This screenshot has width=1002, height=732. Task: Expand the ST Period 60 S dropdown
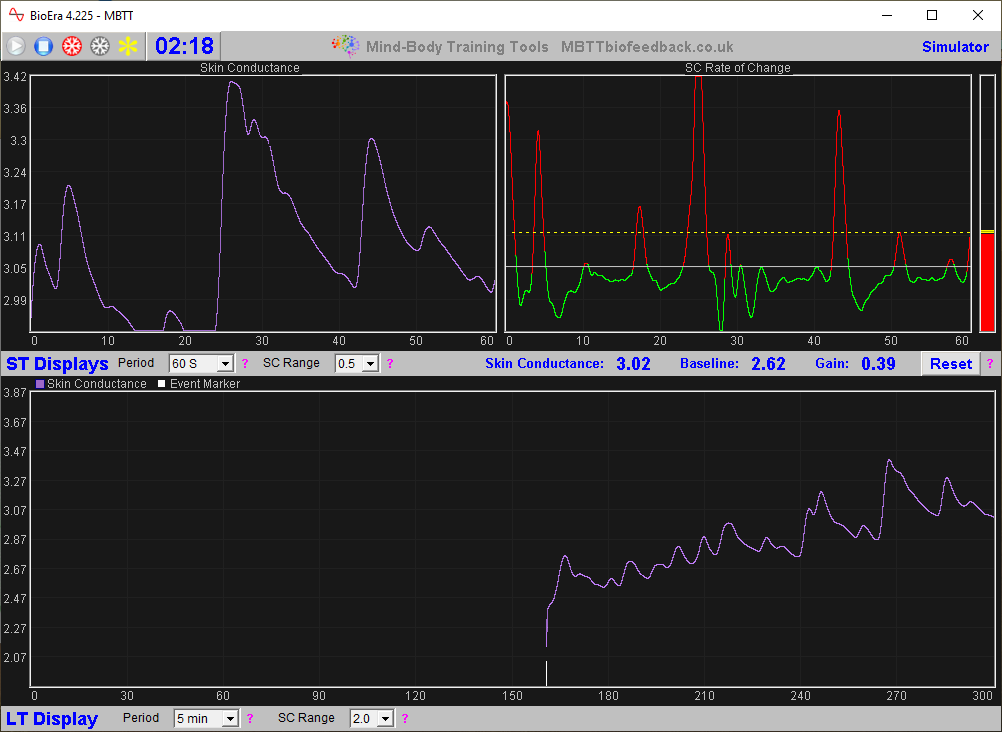pos(225,364)
